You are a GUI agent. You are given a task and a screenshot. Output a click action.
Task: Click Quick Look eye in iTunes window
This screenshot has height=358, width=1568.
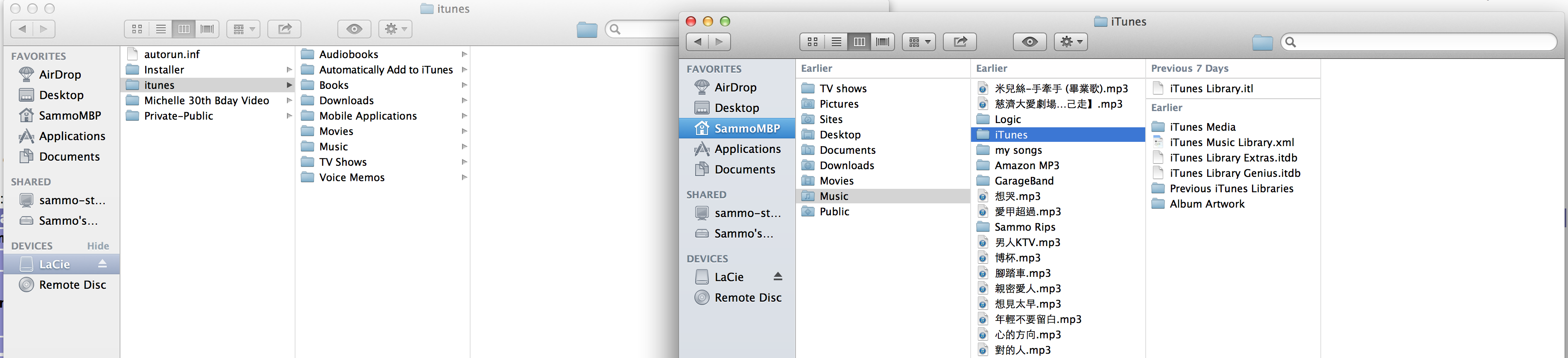[x=1030, y=42]
